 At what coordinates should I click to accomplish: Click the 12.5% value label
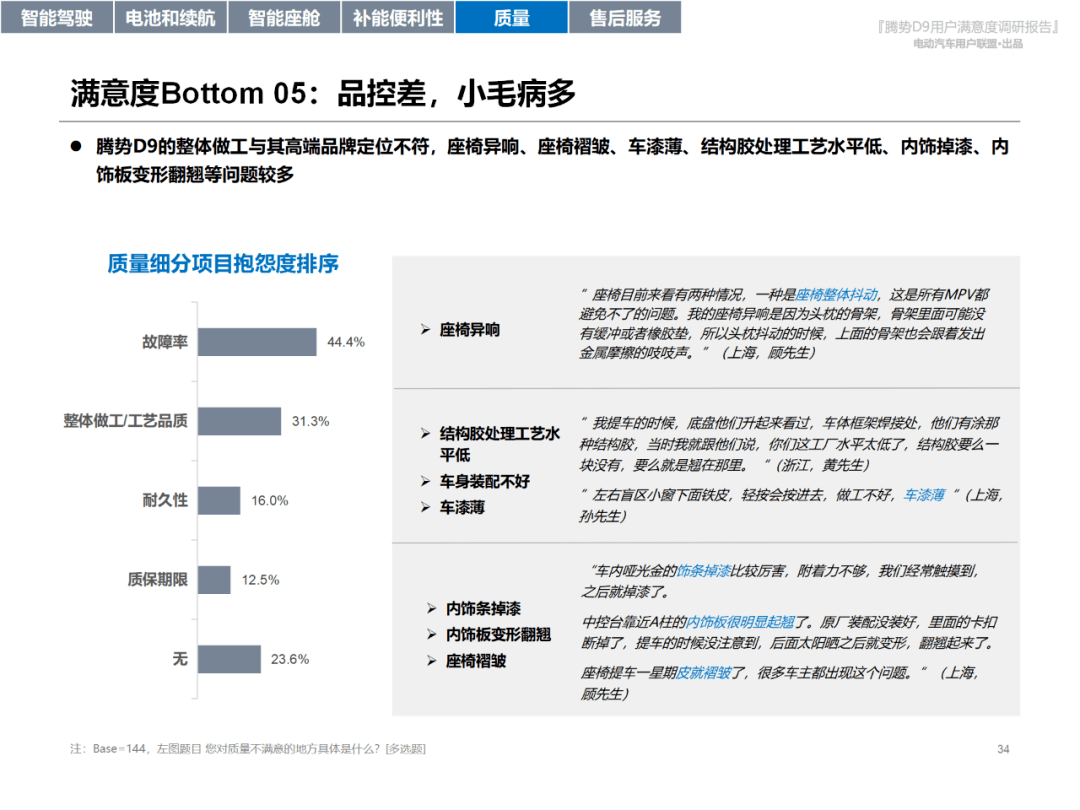[x=260, y=580]
